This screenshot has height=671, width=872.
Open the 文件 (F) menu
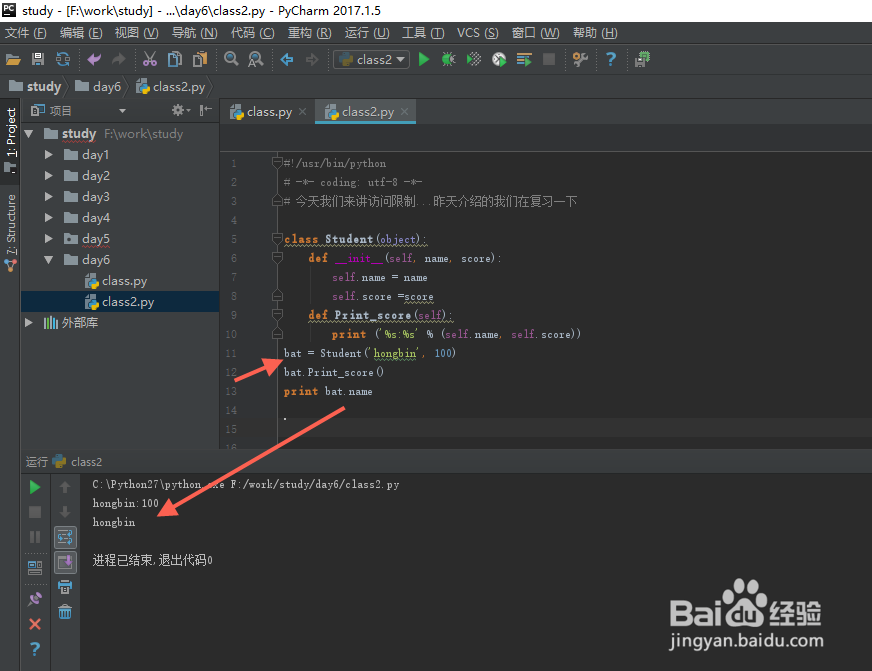click(x=26, y=33)
